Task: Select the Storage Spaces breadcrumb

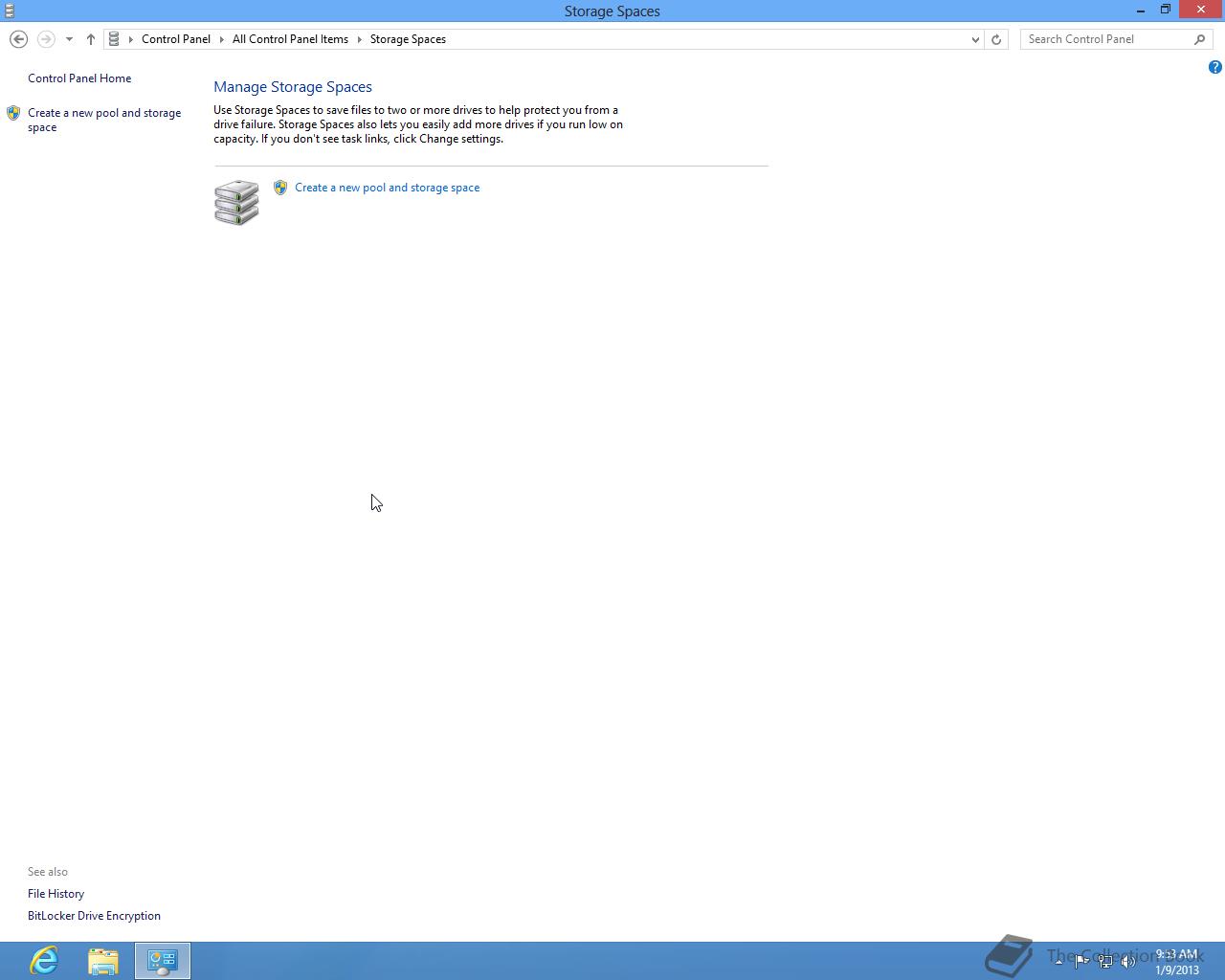Action: (x=408, y=39)
